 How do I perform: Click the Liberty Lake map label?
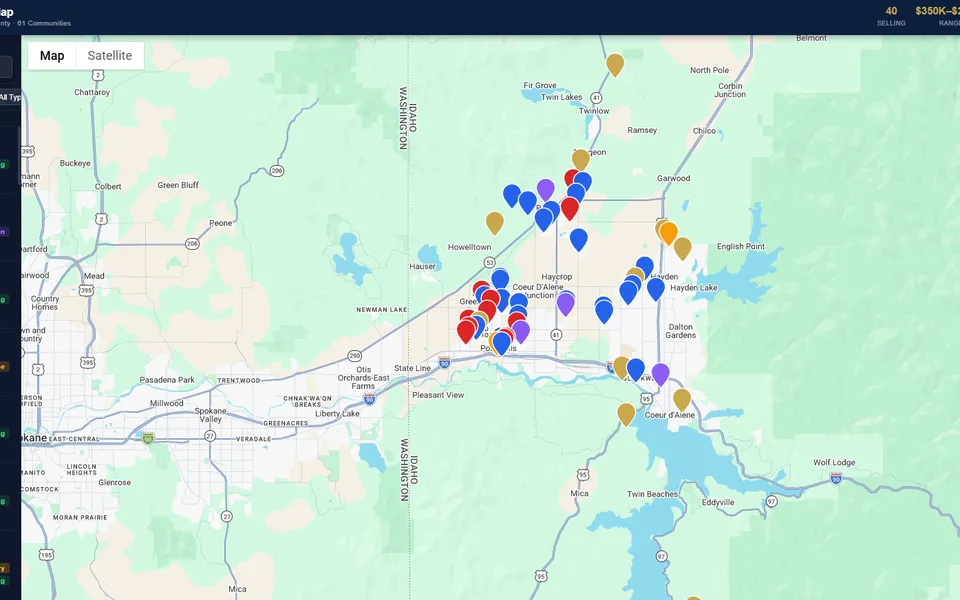click(x=337, y=414)
